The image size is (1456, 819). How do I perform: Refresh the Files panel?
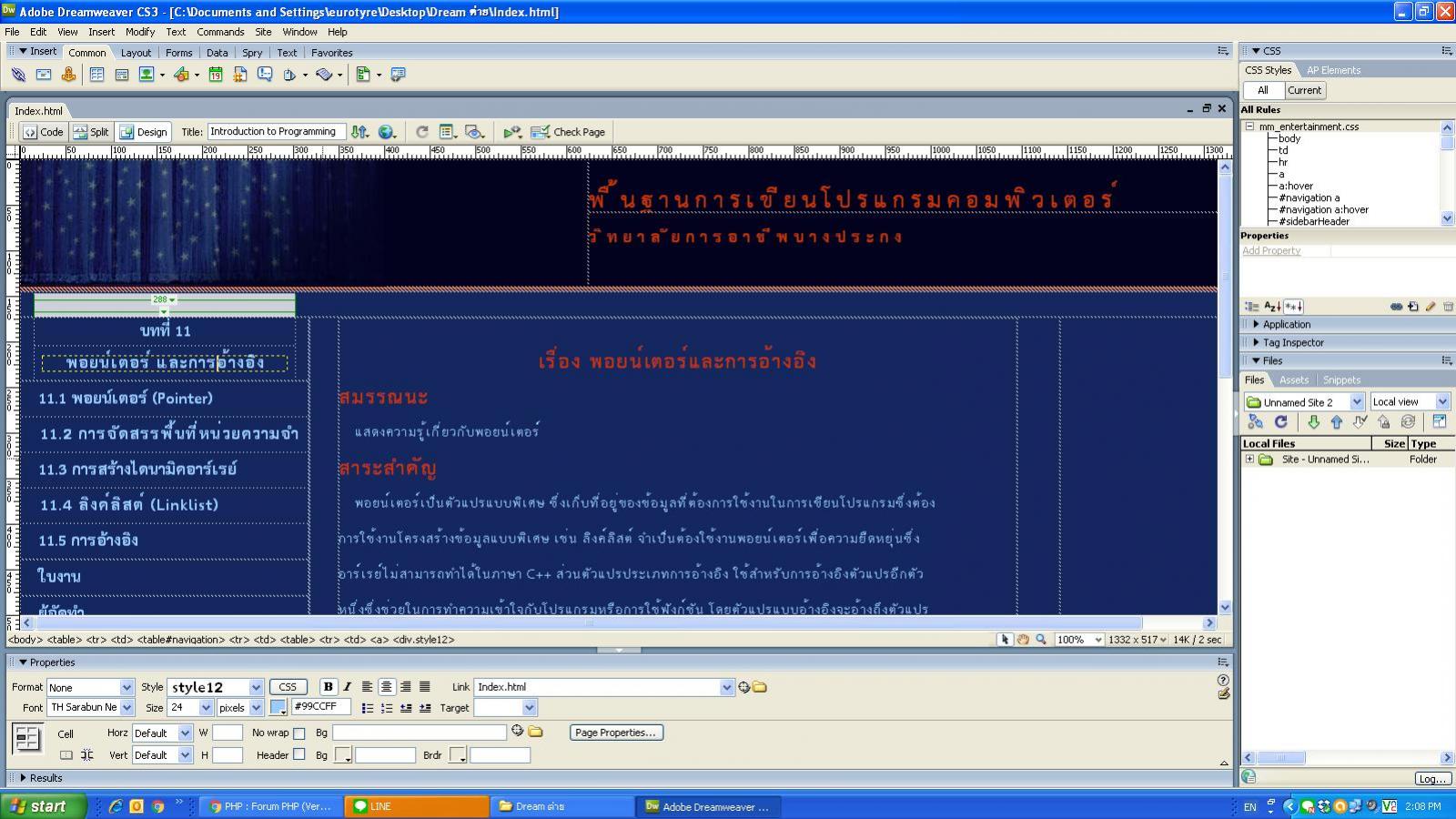click(1280, 421)
